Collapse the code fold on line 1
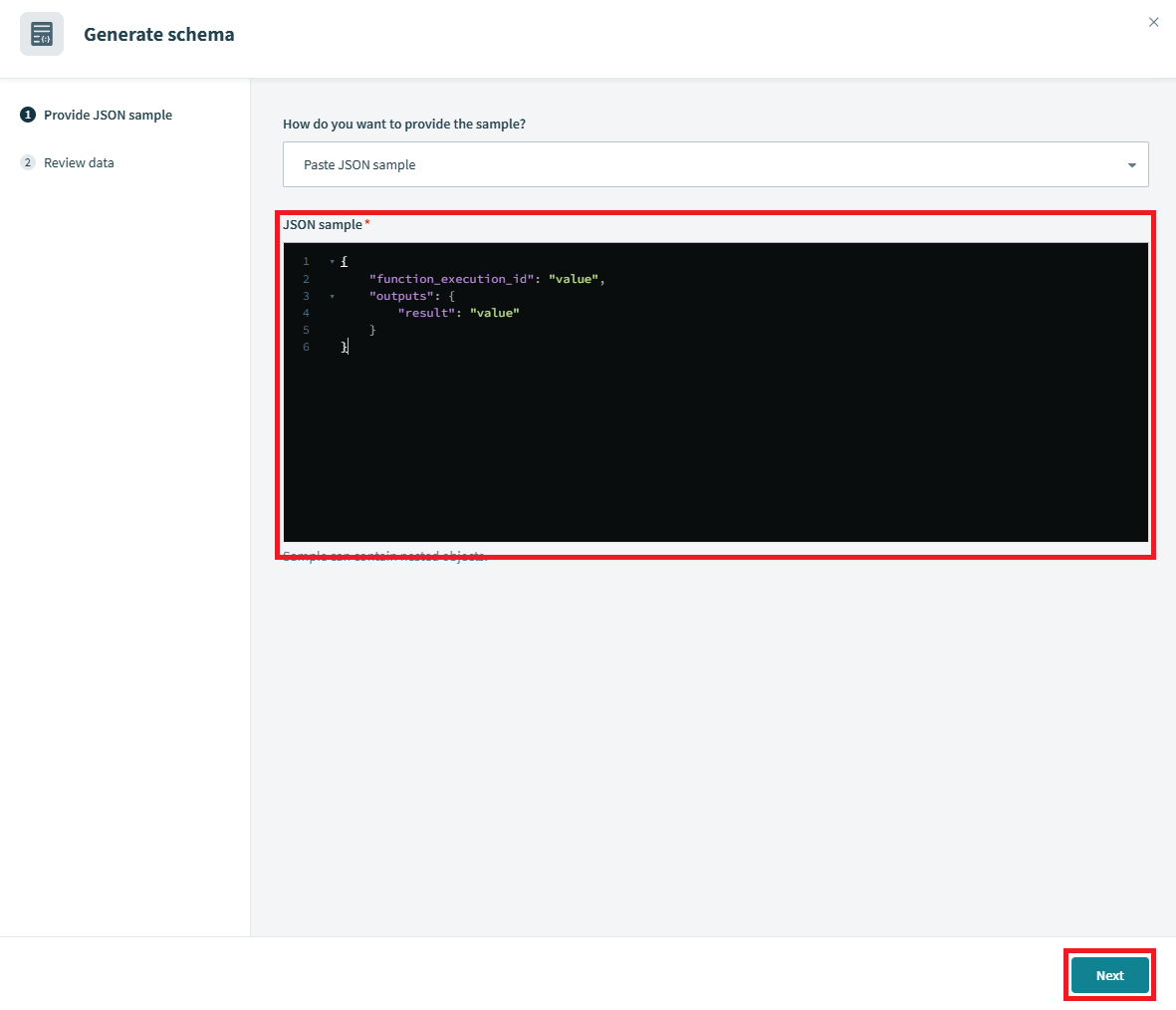 pyautogui.click(x=333, y=262)
